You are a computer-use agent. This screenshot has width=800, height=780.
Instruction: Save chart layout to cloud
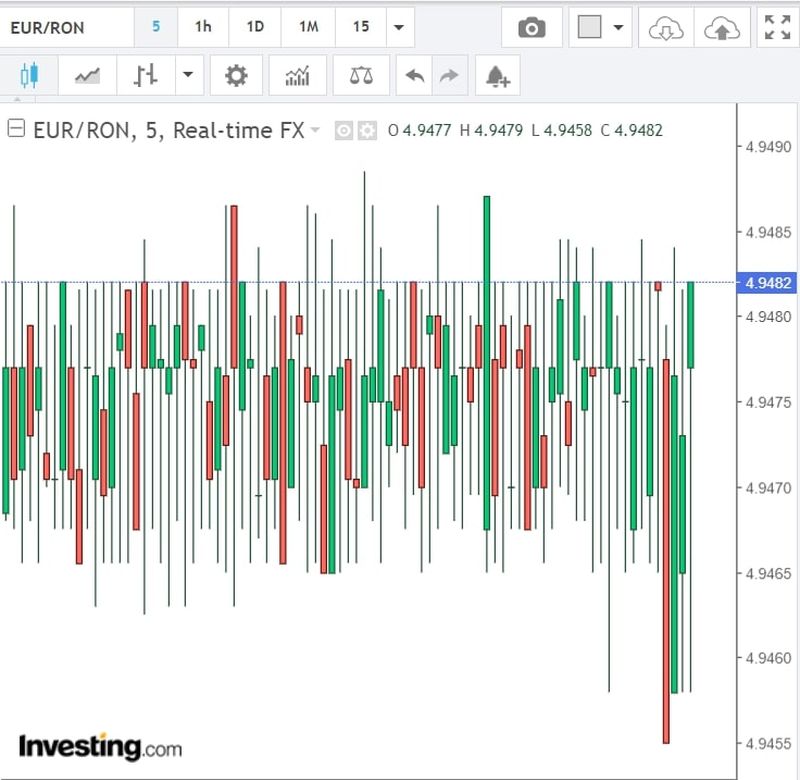pyautogui.click(x=721, y=28)
